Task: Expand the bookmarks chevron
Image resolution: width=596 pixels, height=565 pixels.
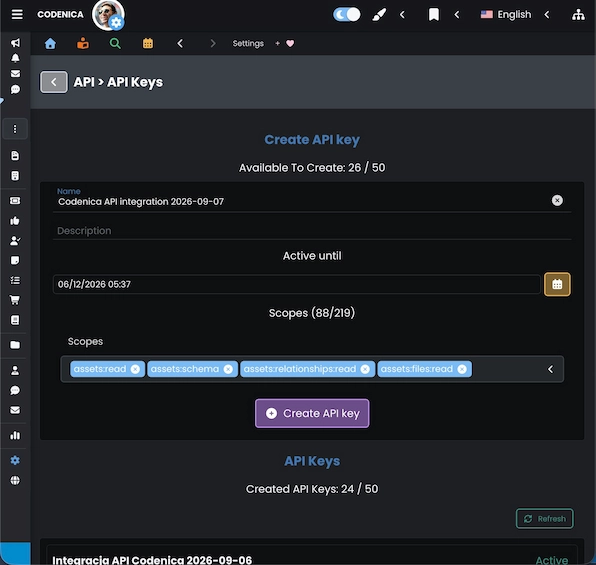Action: tap(457, 14)
